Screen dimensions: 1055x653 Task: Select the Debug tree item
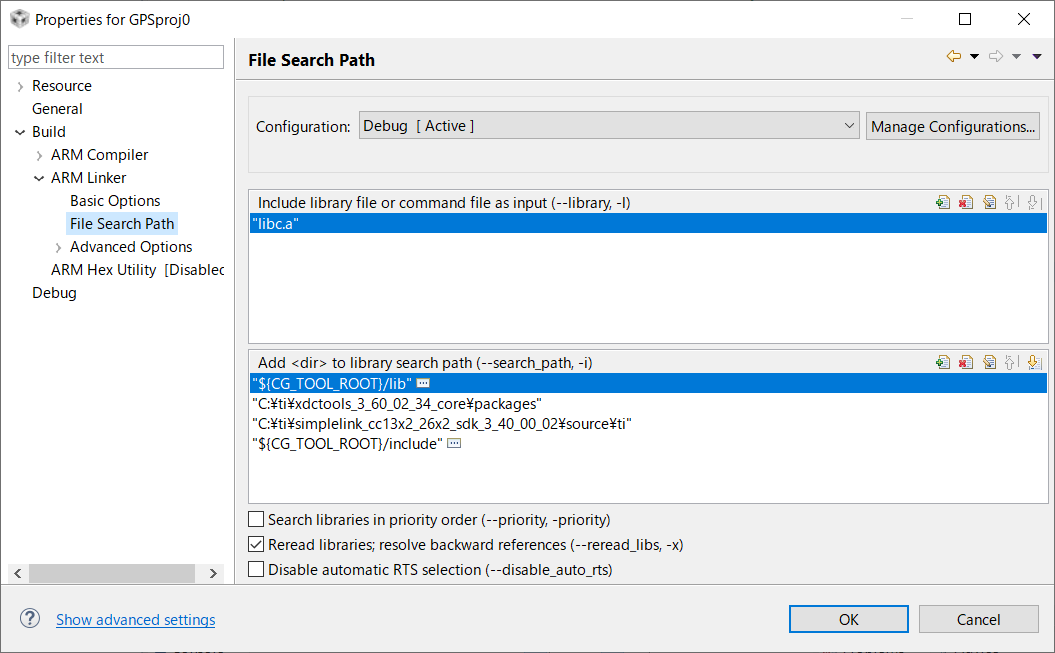point(54,293)
